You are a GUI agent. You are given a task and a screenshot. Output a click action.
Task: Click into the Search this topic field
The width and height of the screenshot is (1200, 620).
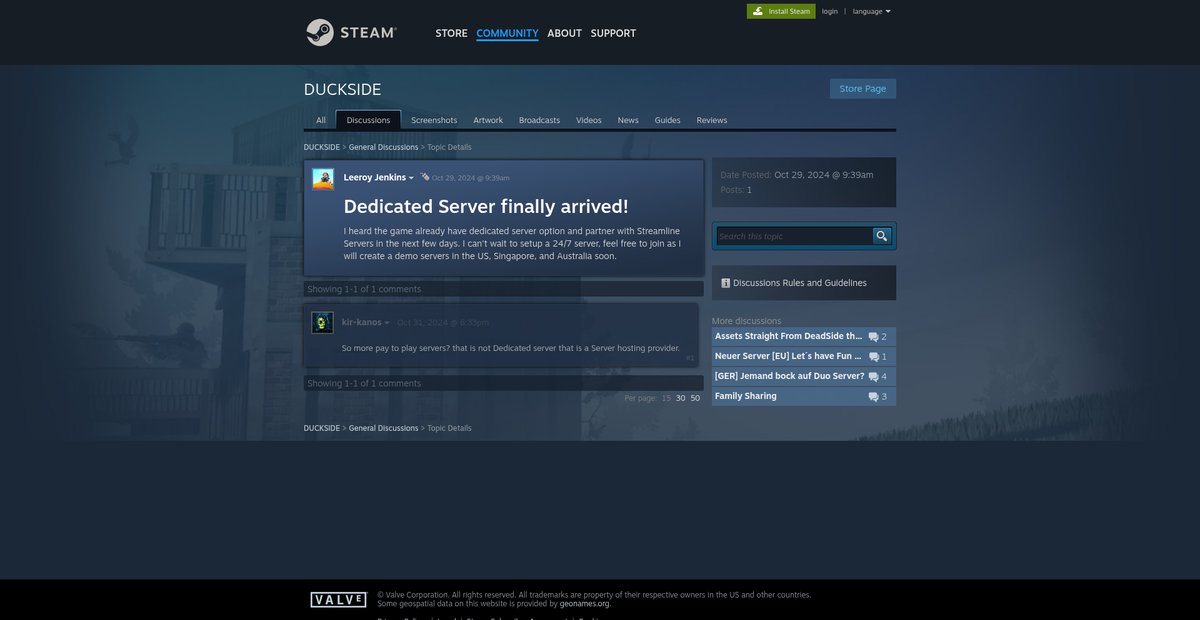tap(795, 236)
